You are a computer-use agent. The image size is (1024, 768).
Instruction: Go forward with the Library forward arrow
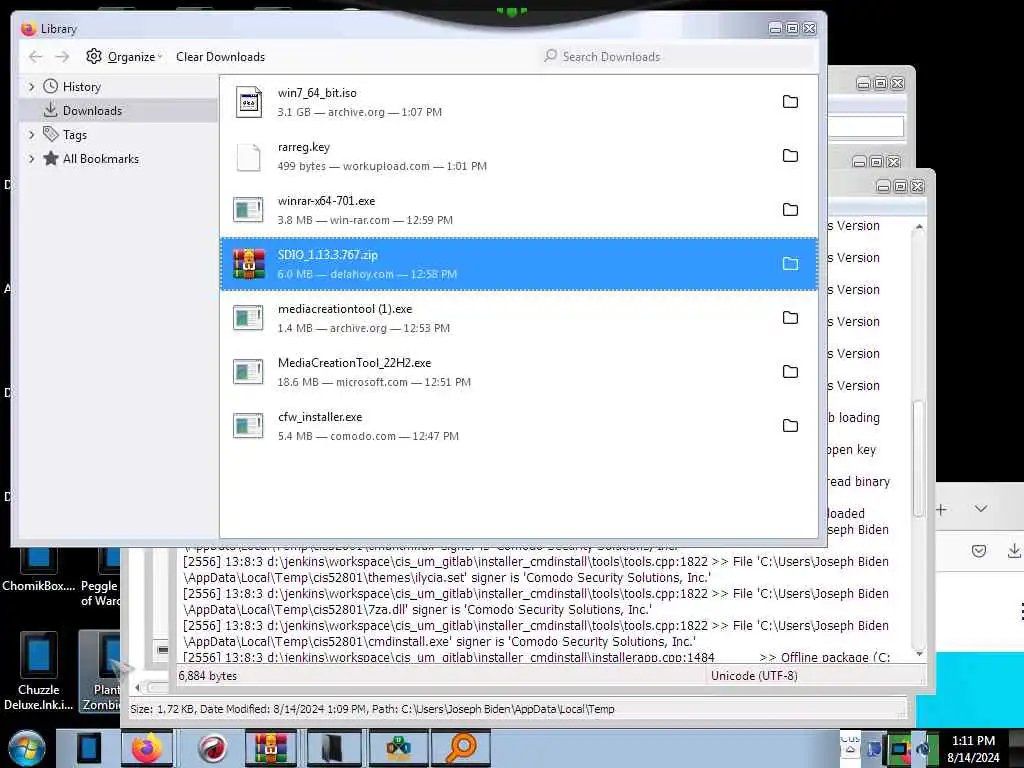click(x=62, y=57)
